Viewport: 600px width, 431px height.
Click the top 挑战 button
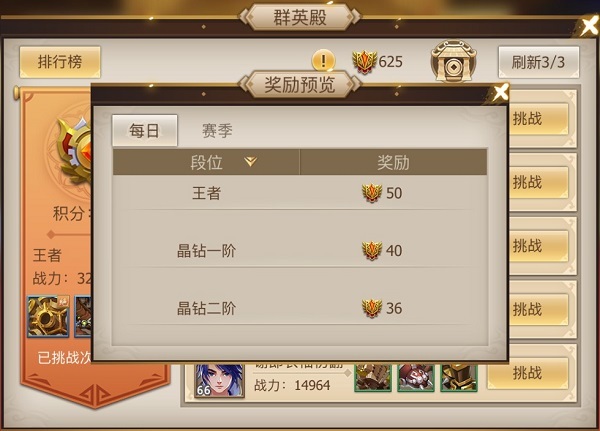pos(537,119)
